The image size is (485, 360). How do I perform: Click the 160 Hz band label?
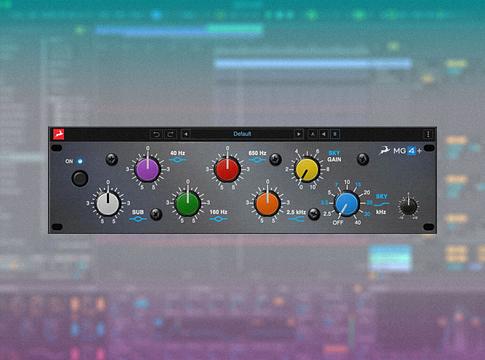coord(219,212)
